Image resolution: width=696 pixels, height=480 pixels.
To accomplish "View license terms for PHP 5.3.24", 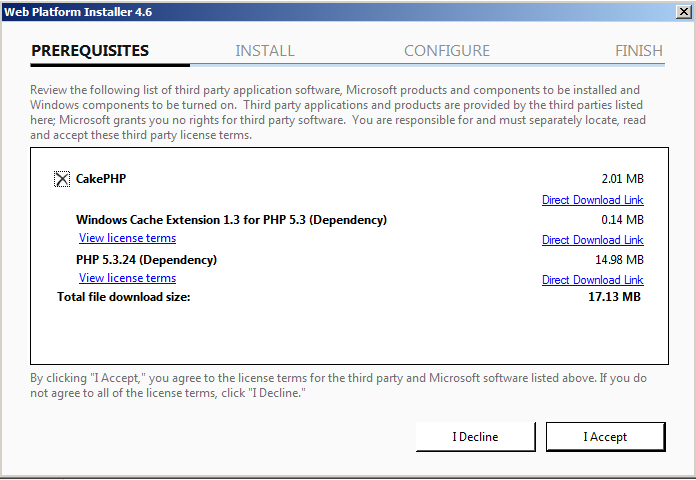I will coord(127,278).
